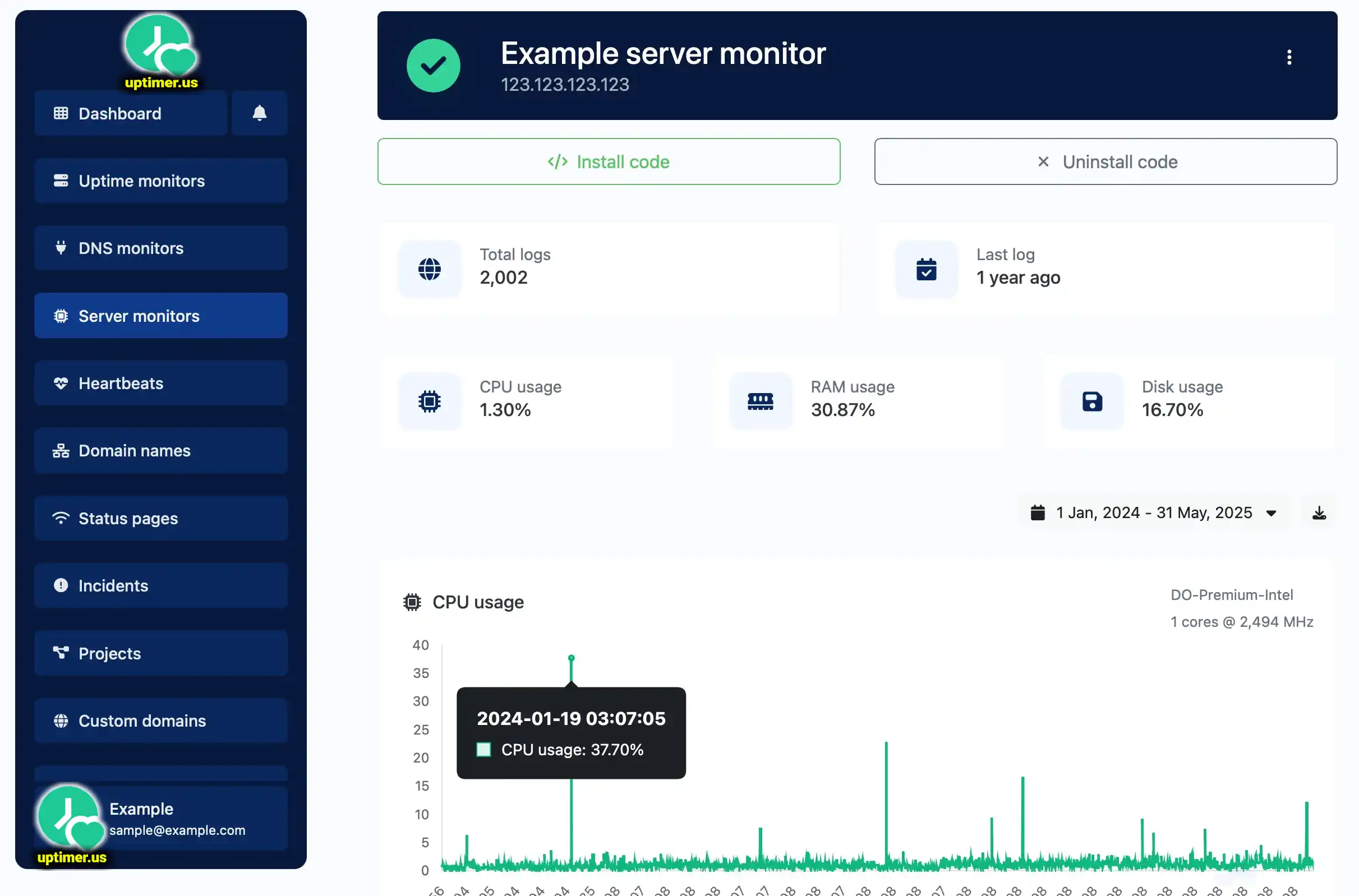Open the Status pages menu entry

[x=160, y=518]
